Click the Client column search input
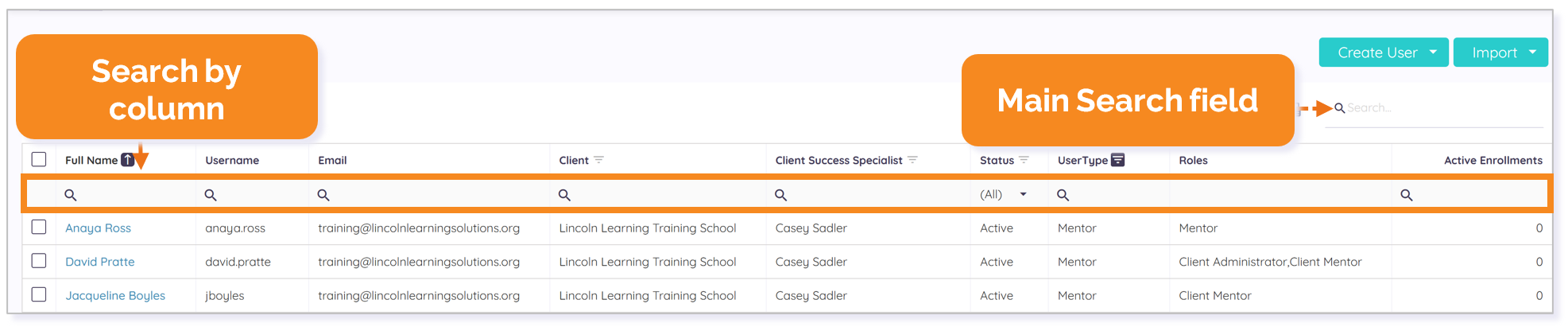Image resolution: width=1568 pixels, height=327 pixels. (x=657, y=195)
